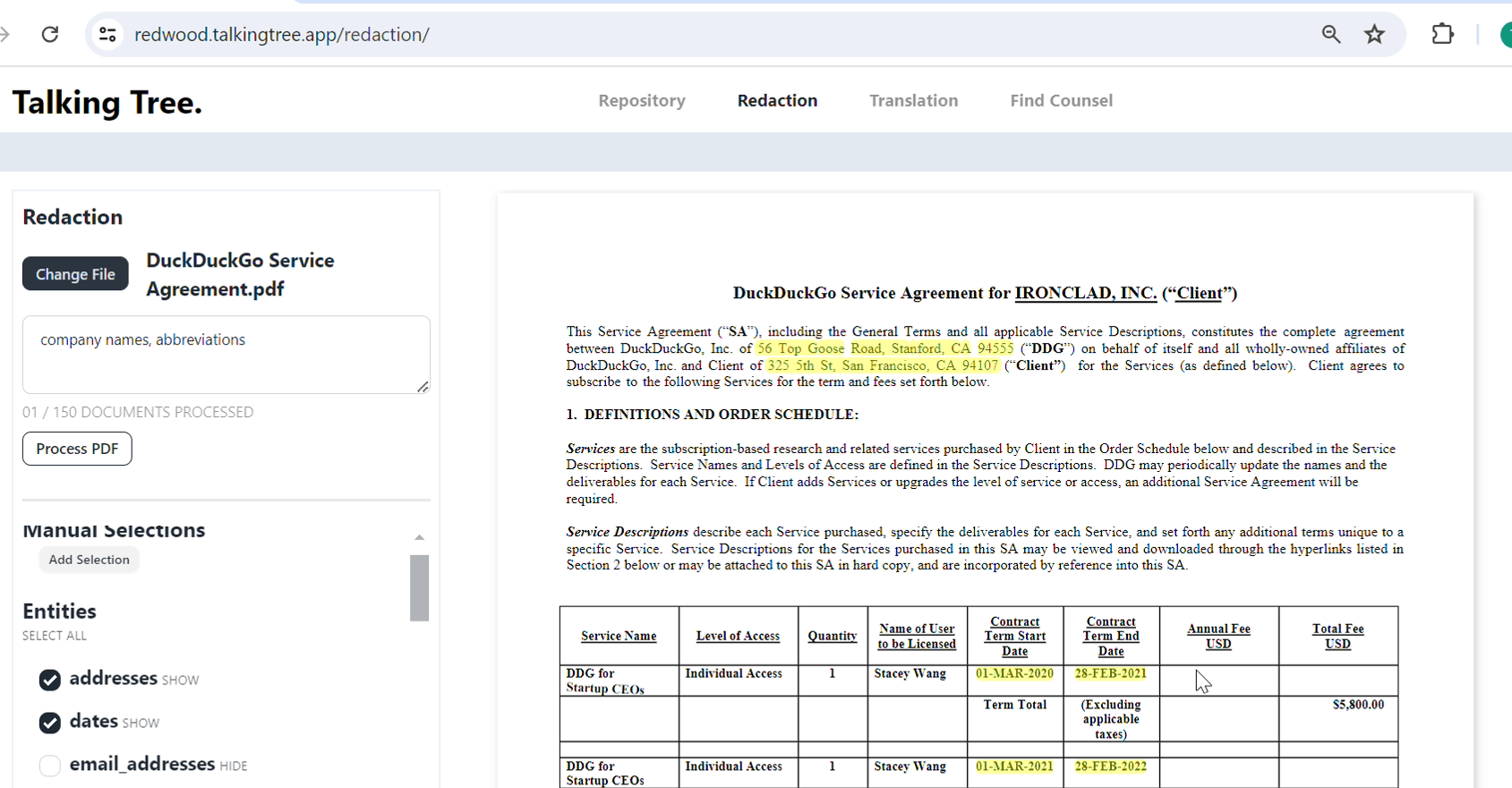This screenshot has width=1512, height=788.
Task: Click the forward navigation arrow
Action: click(5, 34)
